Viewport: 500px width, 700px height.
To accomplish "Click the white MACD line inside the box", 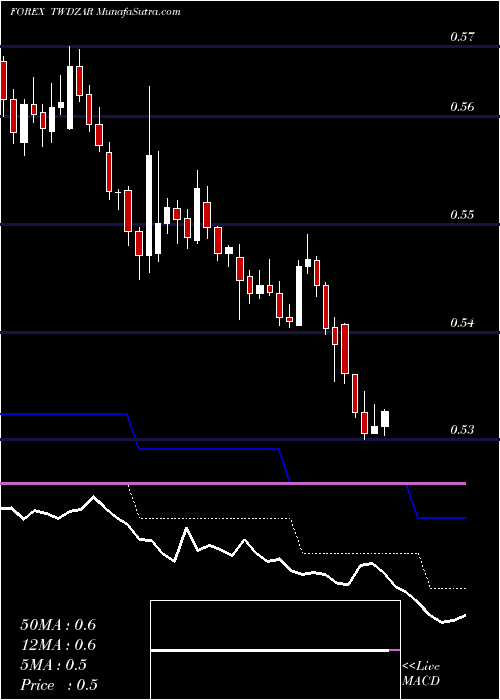I will coord(270,650).
